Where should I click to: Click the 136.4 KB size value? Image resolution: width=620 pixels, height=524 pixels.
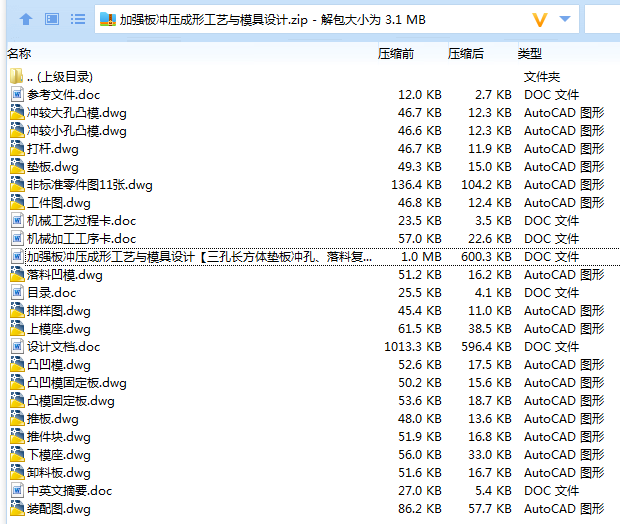point(416,185)
